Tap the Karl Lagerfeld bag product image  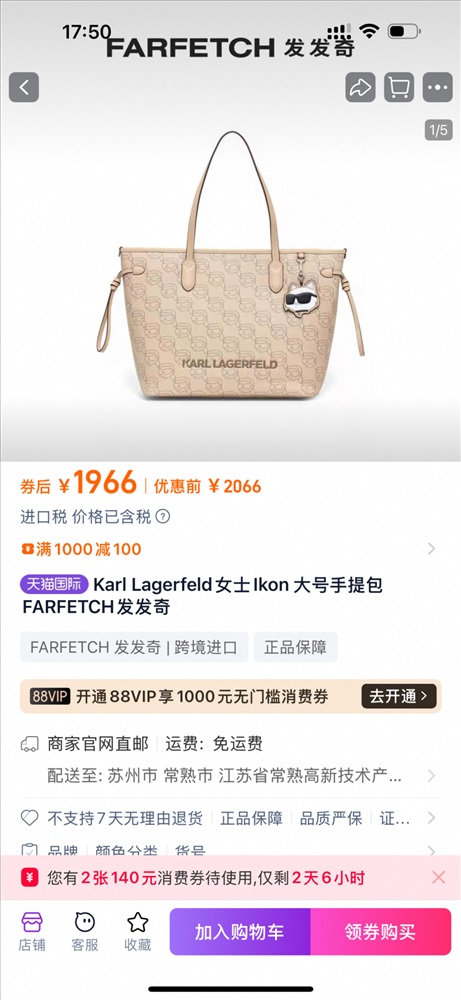point(230,267)
